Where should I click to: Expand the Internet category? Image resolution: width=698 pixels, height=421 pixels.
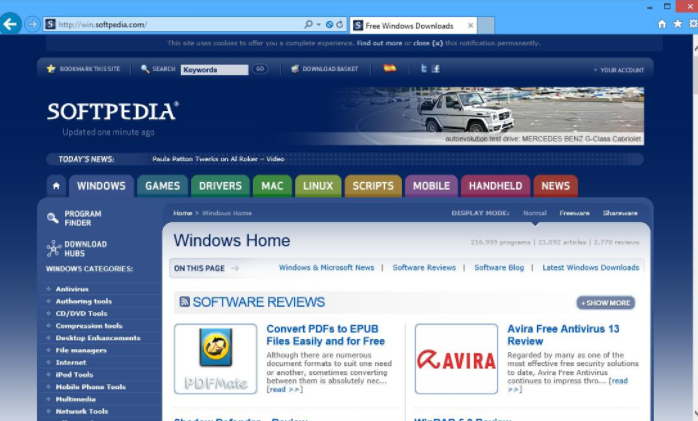click(71, 362)
